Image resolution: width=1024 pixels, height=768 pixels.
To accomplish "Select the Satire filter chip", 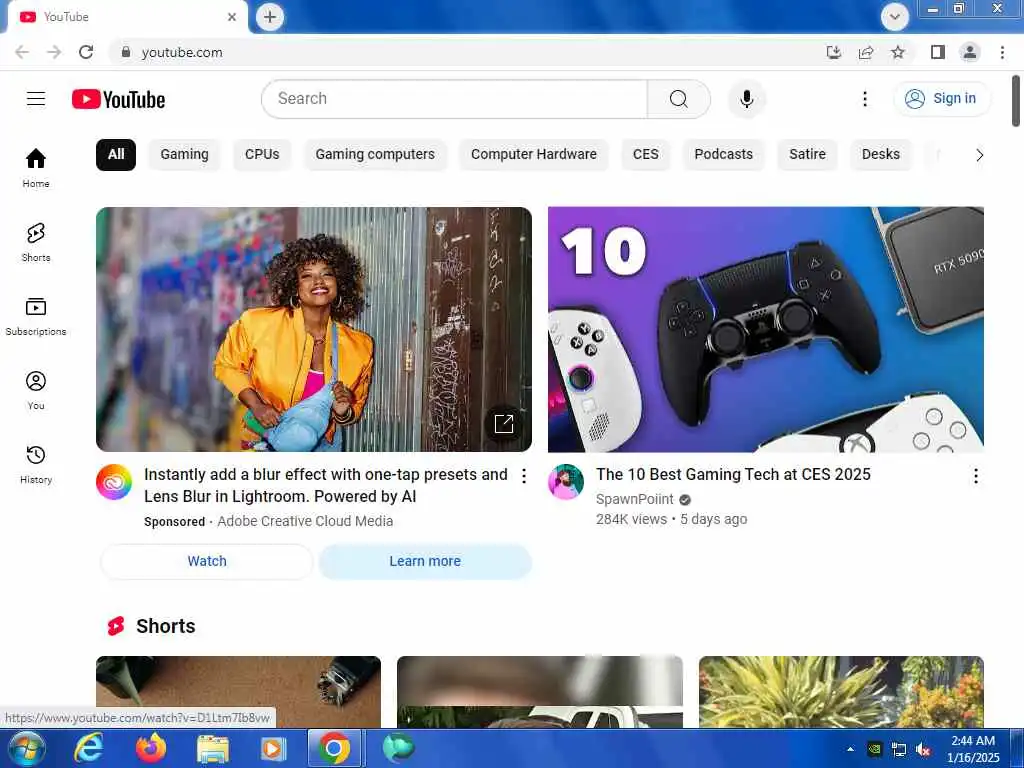I will [807, 155].
